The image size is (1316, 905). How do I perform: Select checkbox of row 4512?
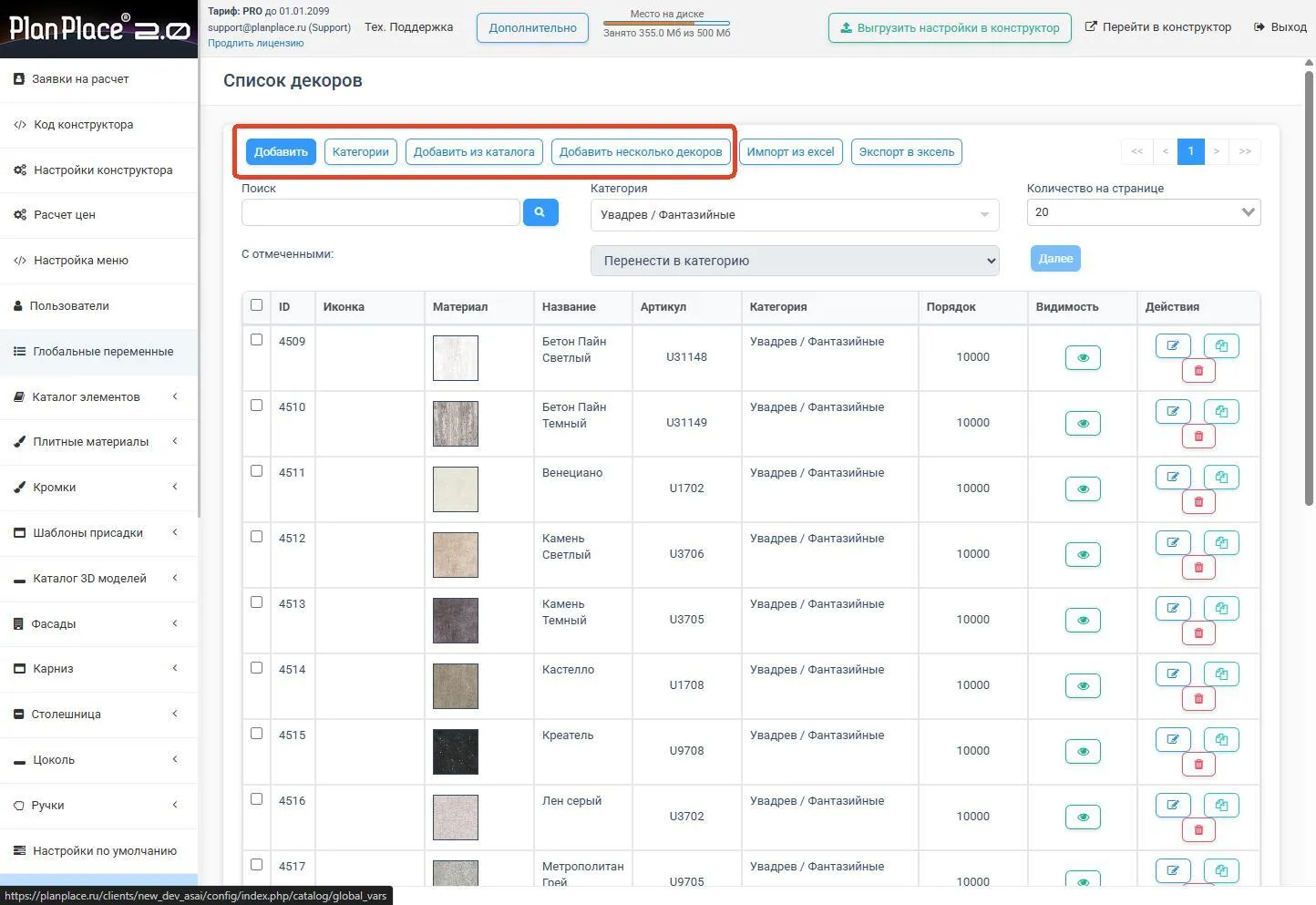pyautogui.click(x=256, y=537)
